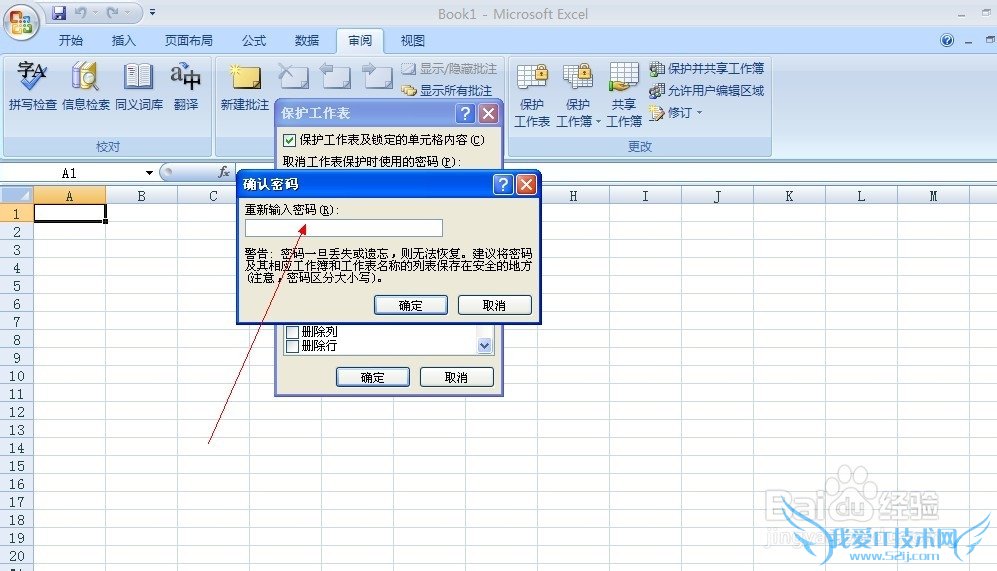Toggle 显示/隐藏批注

click(x=450, y=69)
